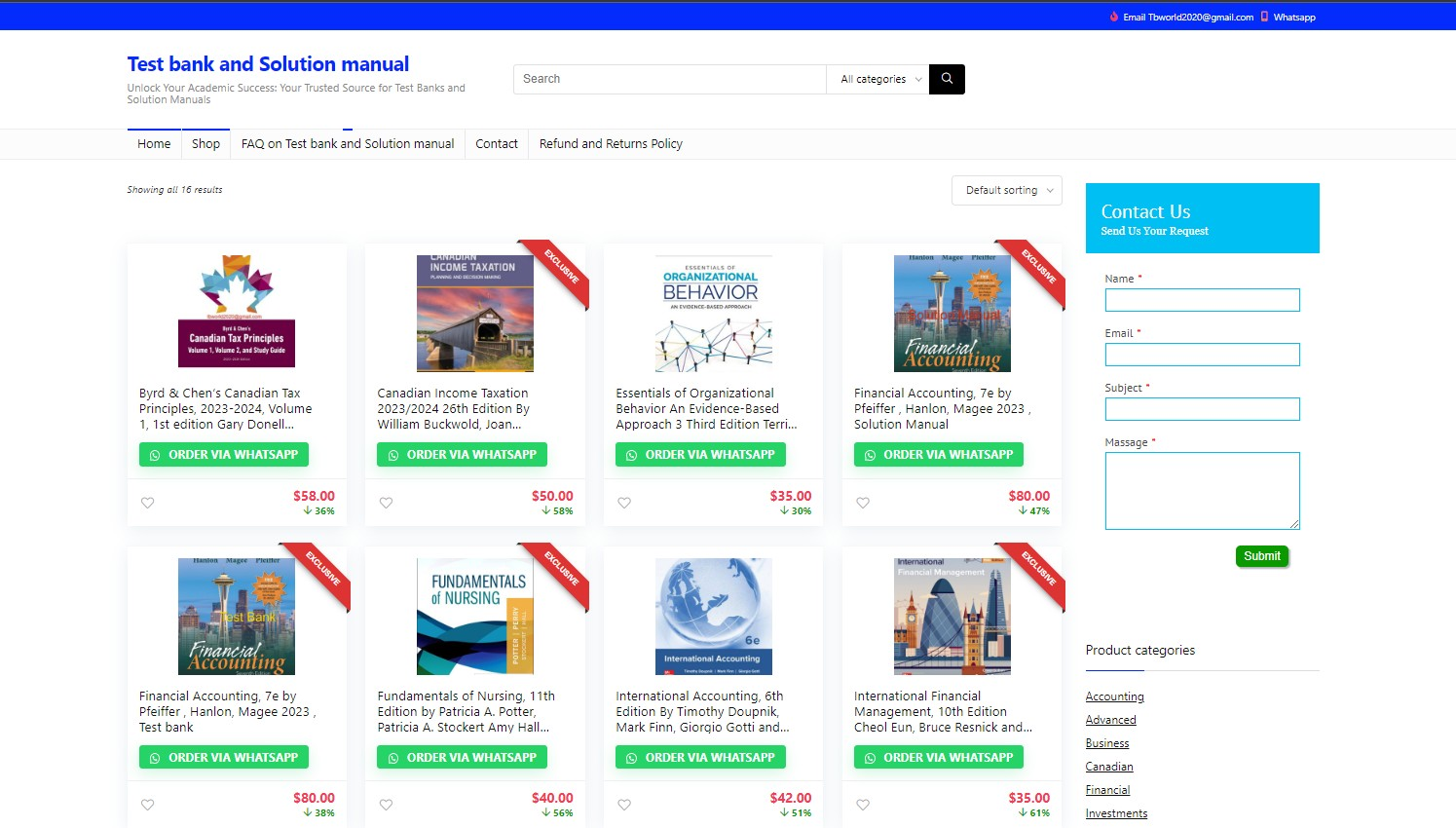Screen dimensions: 1456x828
Task: Click the Email Tbworld2020@gmail.com link
Action: point(1188,17)
